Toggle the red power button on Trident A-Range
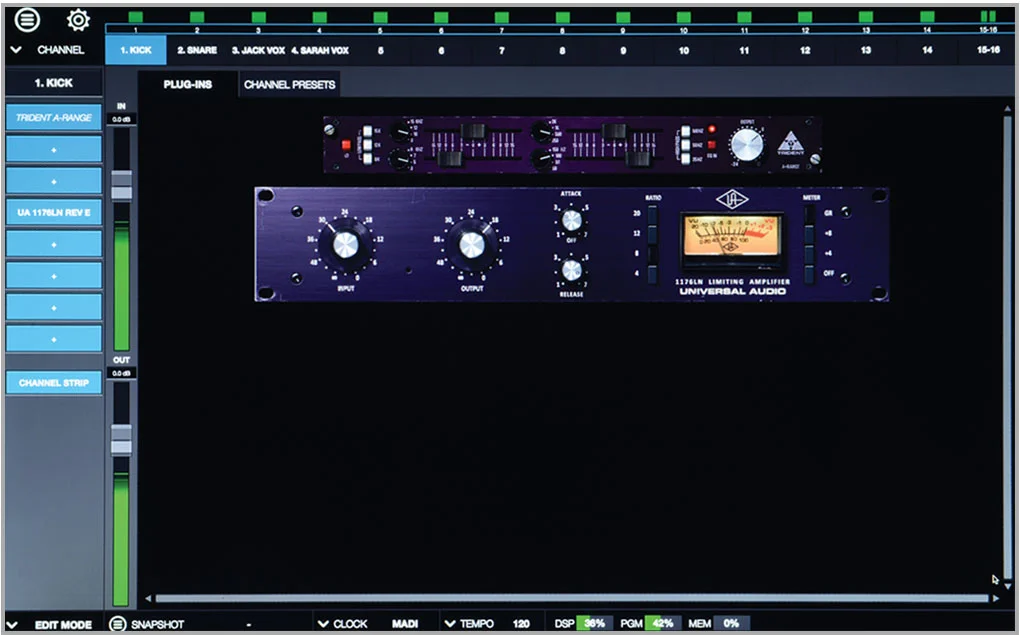The height and width of the screenshot is (635, 1020). click(345, 144)
